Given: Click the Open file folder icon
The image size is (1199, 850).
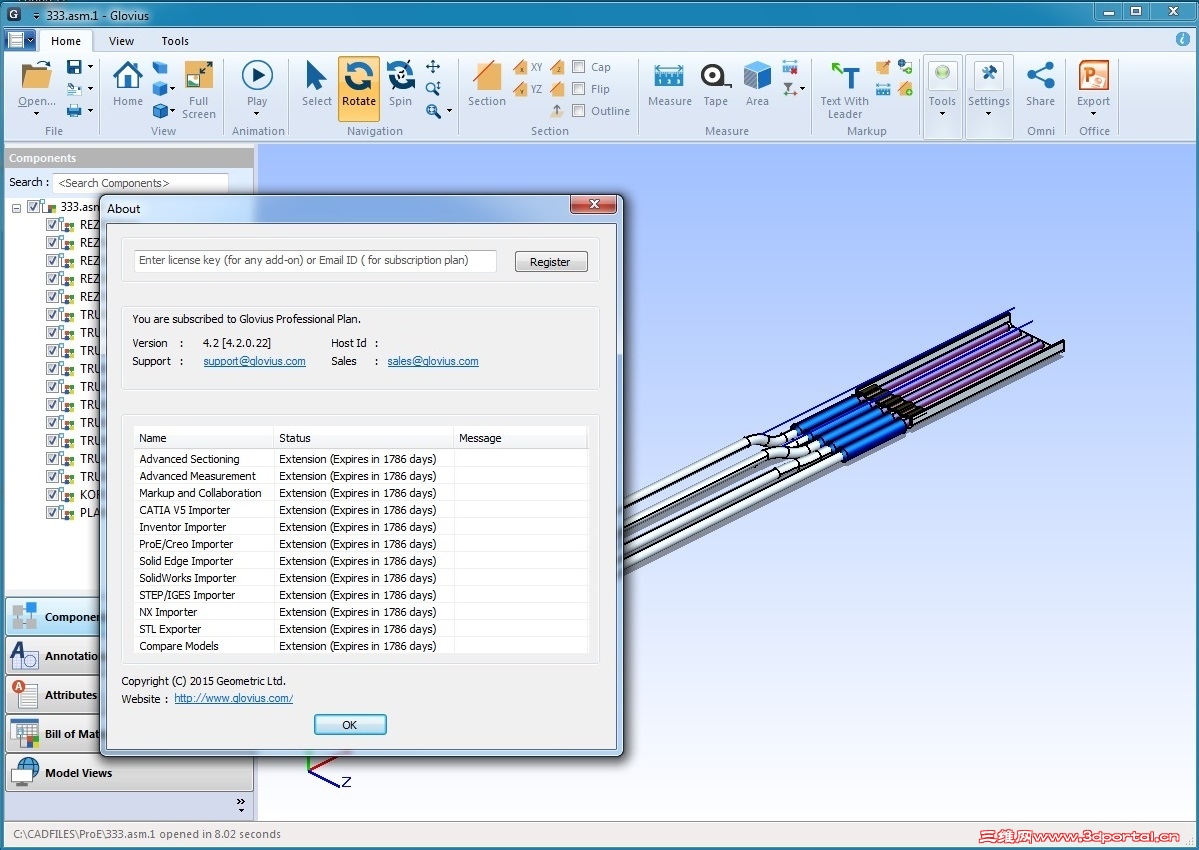Looking at the screenshot, I should tap(36, 76).
